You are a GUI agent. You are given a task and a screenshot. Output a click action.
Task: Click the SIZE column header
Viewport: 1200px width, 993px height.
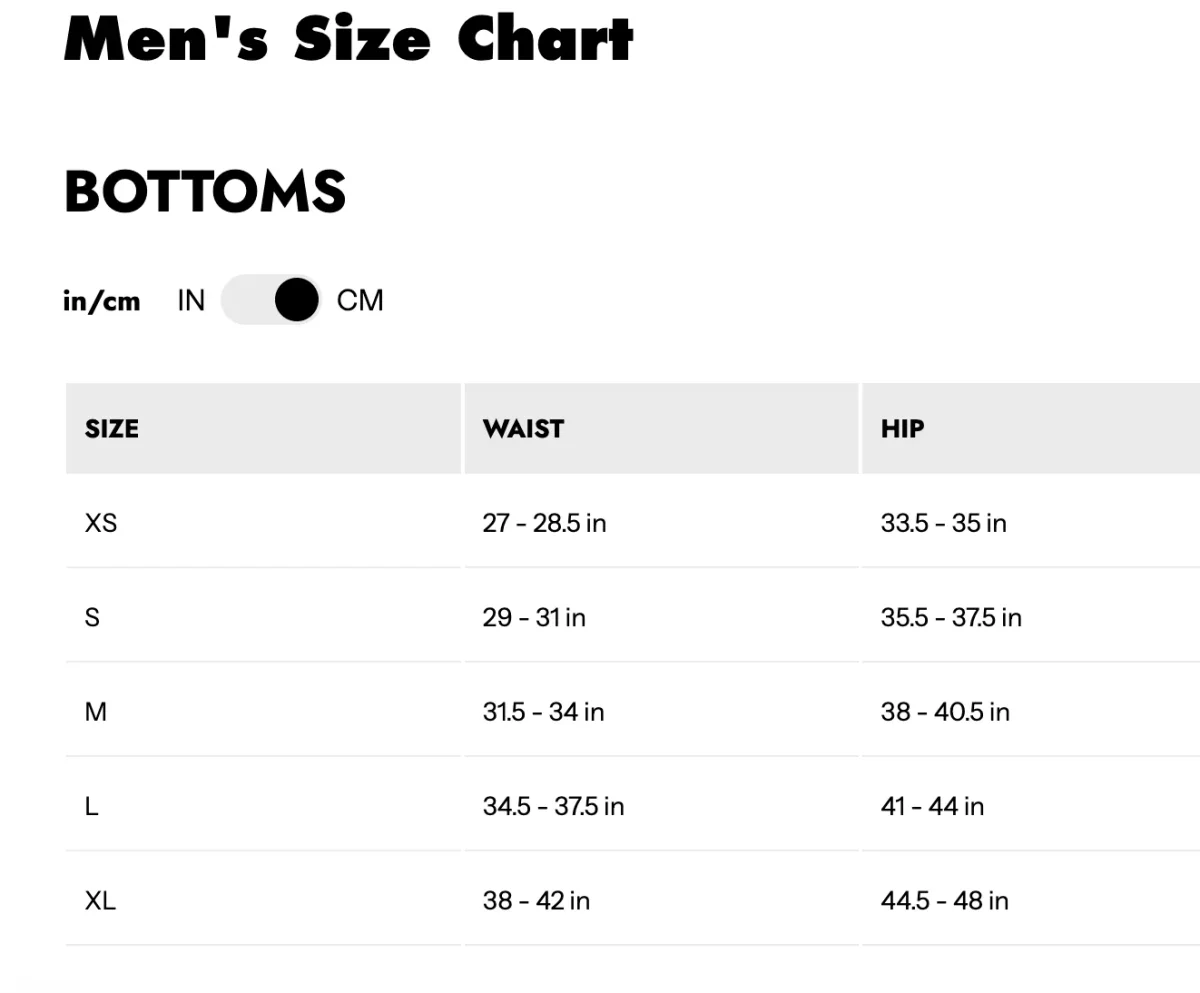(x=110, y=428)
